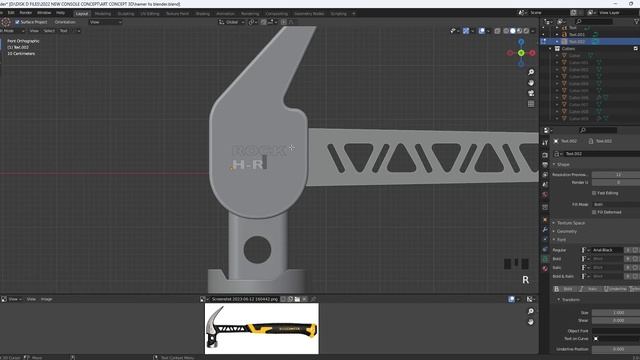Toggle camera view icon in 3D viewport
This screenshot has height=360, width=640.
pos(531,93)
